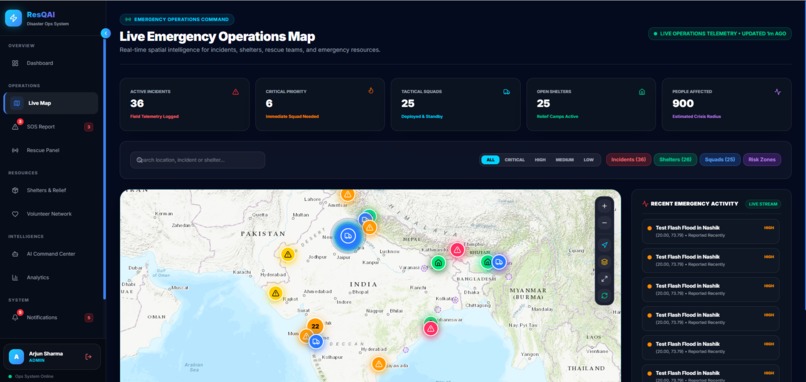806x382 pixels.
Task: Click the Critical Priority flame icon
Action: (x=371, y=91)
